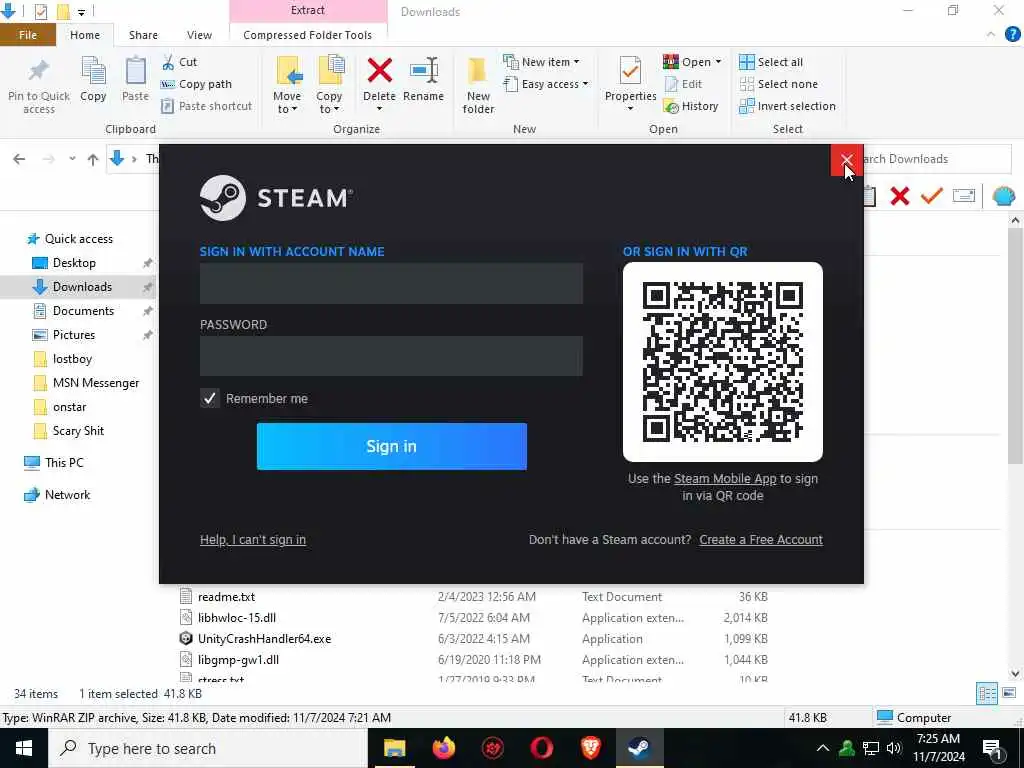Switch to large icons view layout
The height and width of the screenshot is (768, 1024).
[x=1009, y=694]
